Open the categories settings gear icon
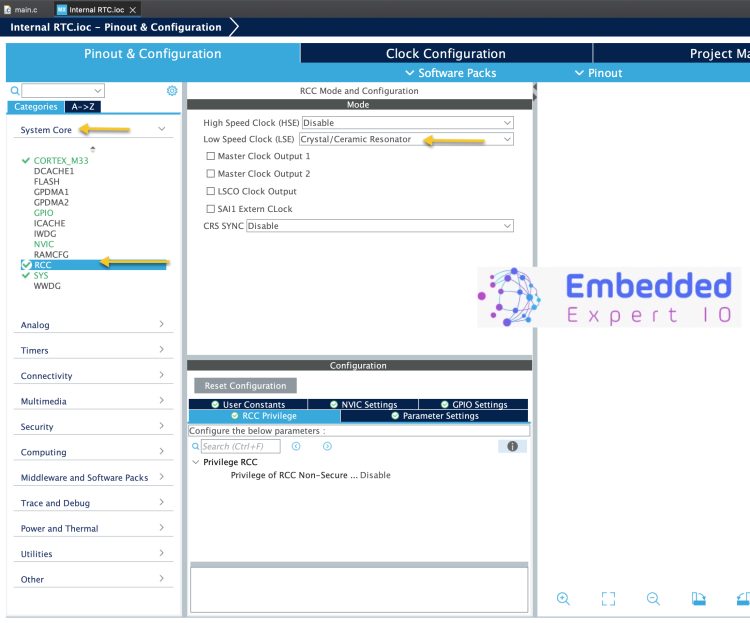 [171, 91]
